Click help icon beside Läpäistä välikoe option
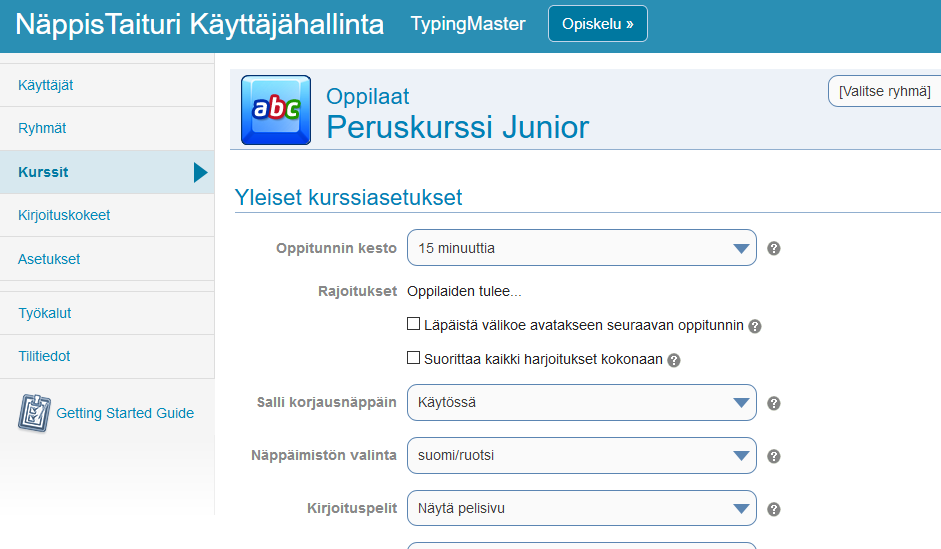Image resolution: width=941 pixels, height=549 pixels. 755,326
